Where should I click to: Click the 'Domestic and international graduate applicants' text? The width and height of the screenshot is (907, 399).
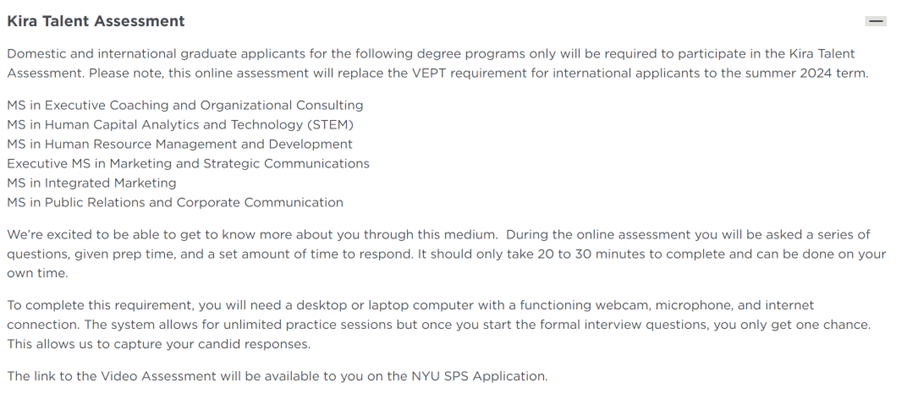click(151, 54)
